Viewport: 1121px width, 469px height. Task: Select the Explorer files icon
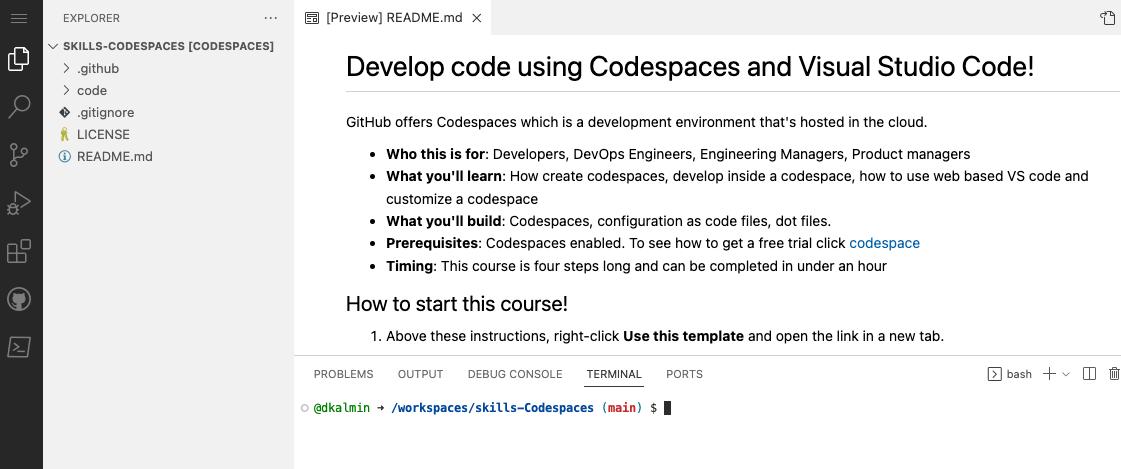tap(19, 59)
